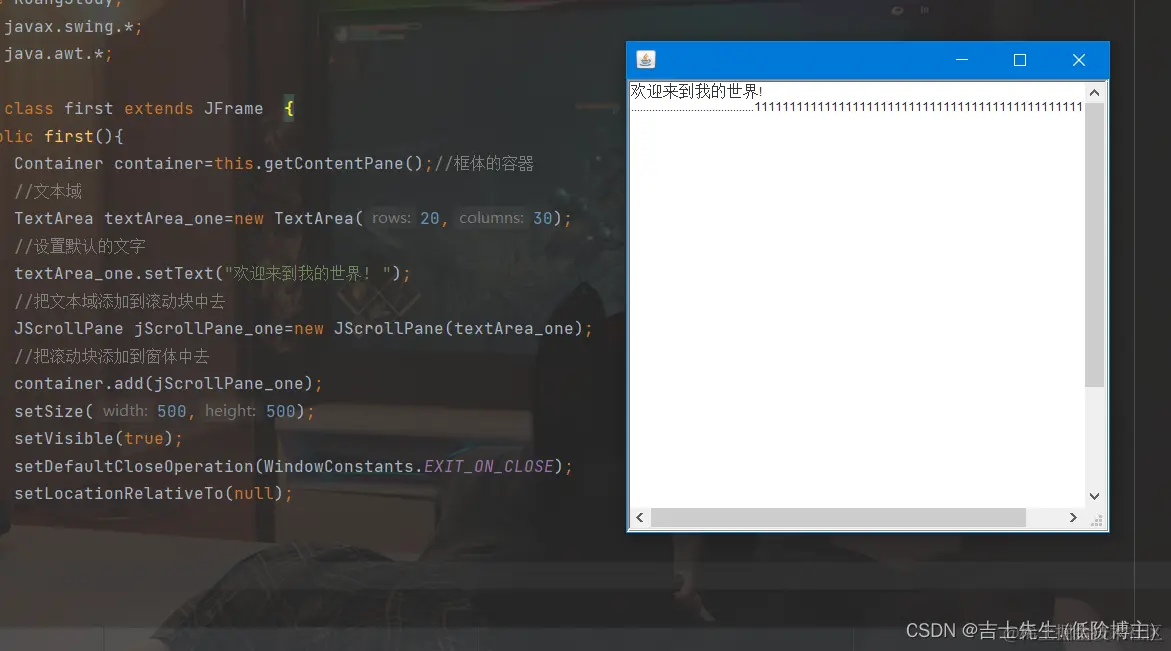This screenshot has height=651, width=1171.
Task: Click the vertical scrollbar up arrow
Action: pos(1094,93)
